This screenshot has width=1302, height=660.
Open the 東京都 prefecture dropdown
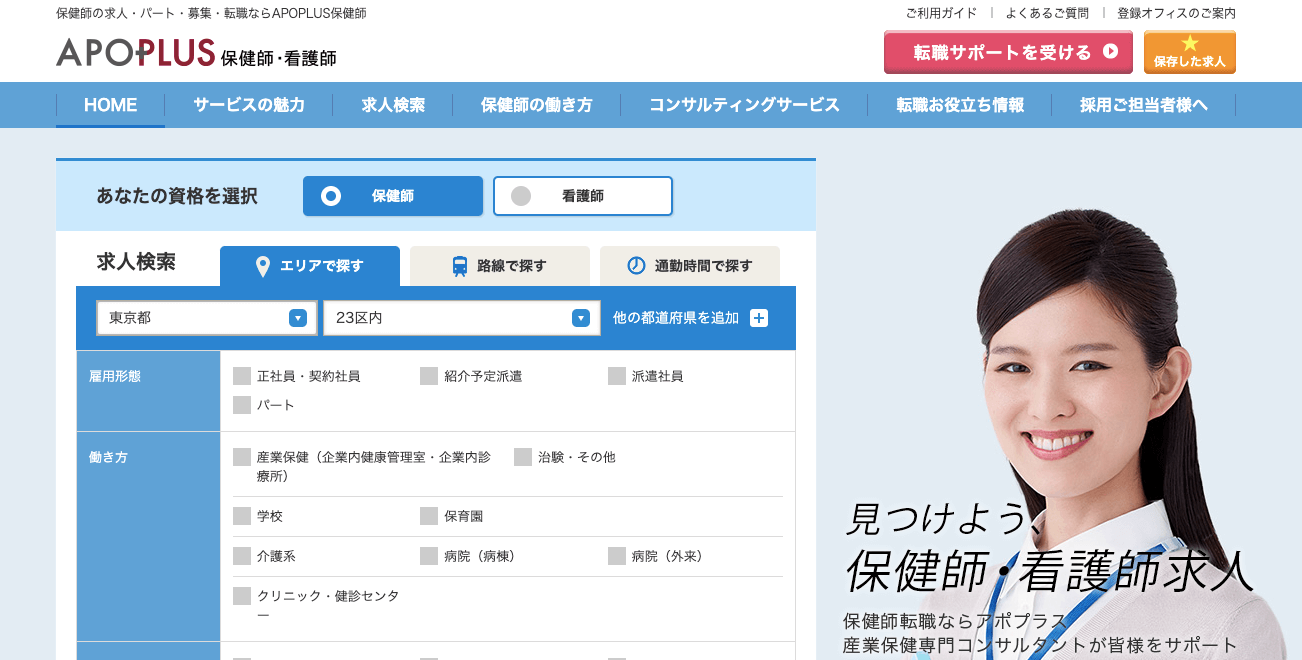click(x=207, y=318)
